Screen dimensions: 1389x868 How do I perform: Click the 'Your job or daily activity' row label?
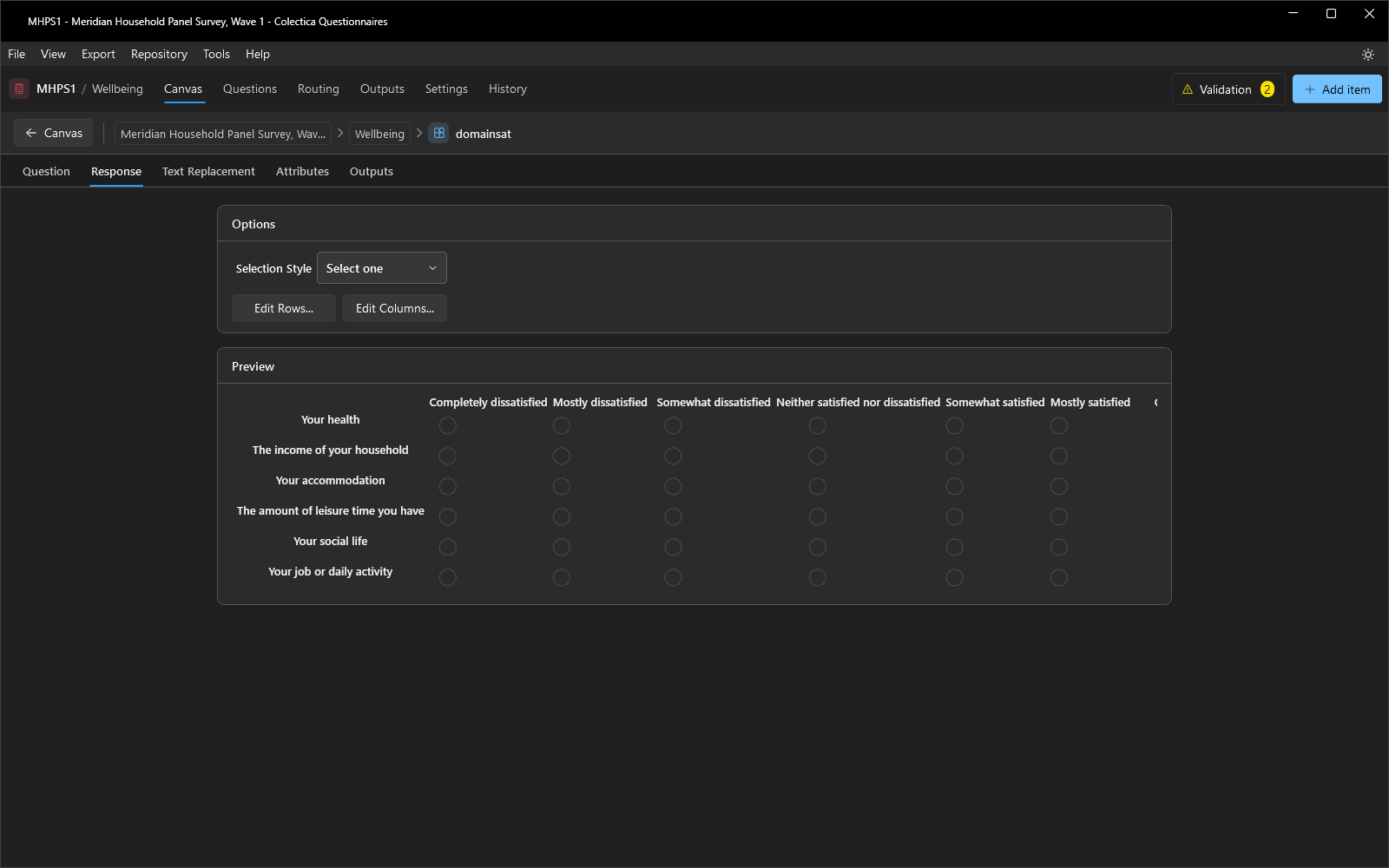pyautogui.click(x=330, y=571)
